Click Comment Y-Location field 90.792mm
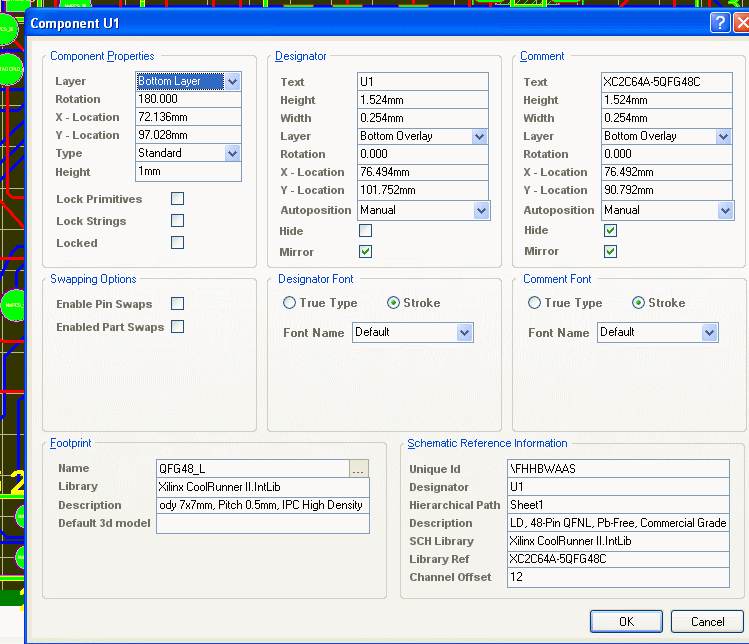 point(667,190)
